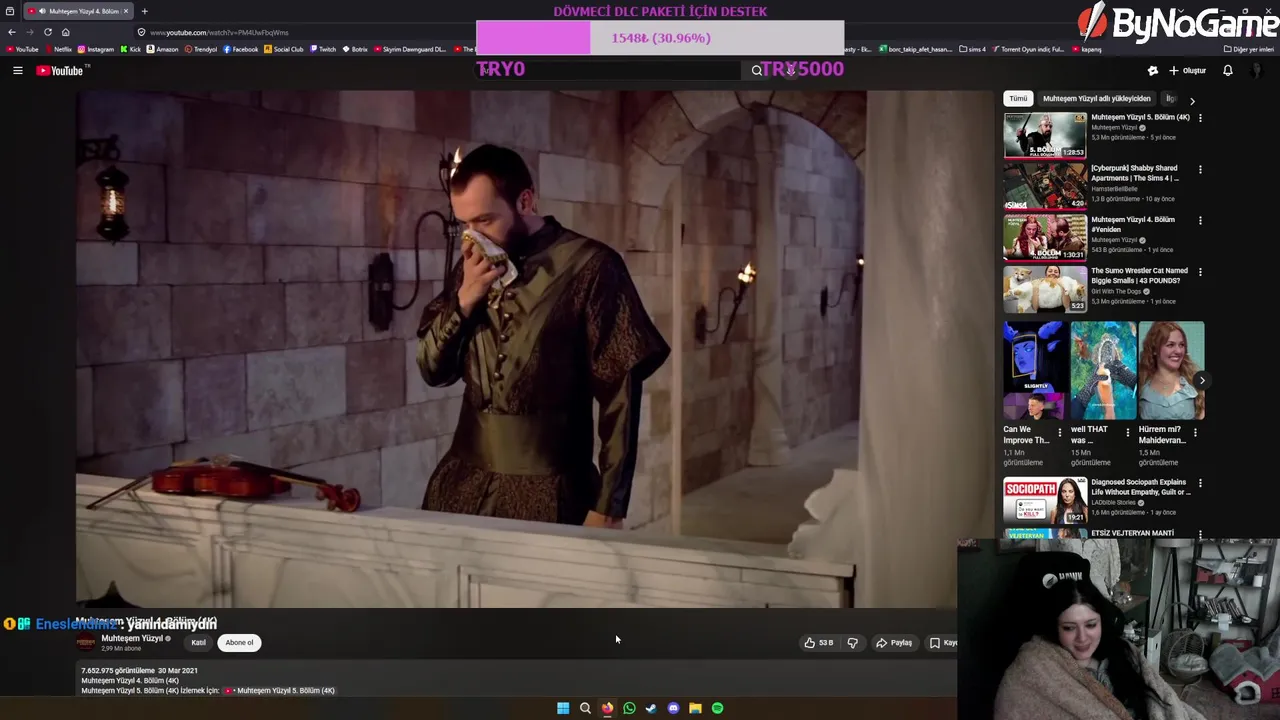Open a new browser tab with plus

pyautogui.click(x=144, y=11)
